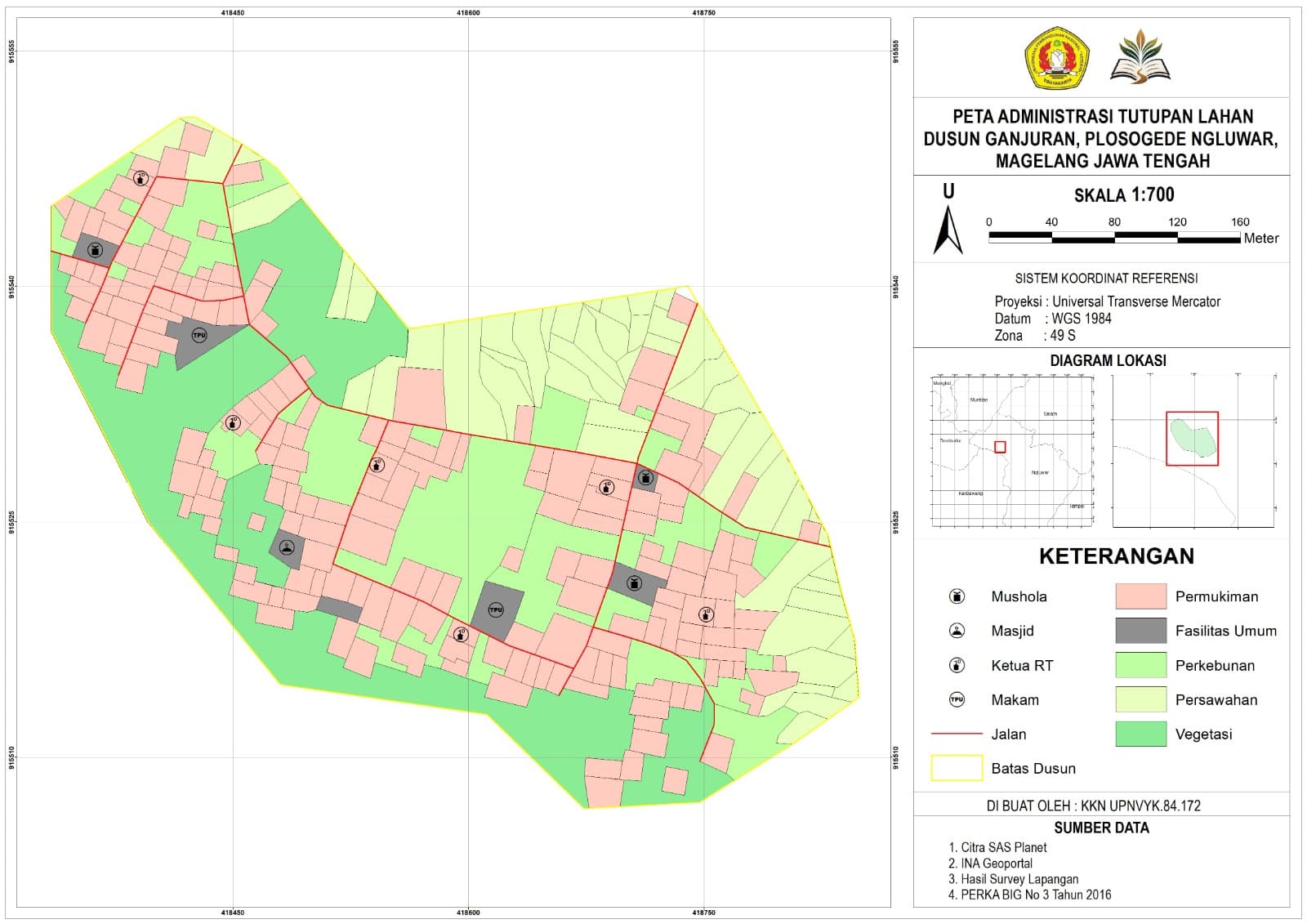Click the Vegetasi green swatch
The image size is (1307, 924).
tap(1140, 734)
